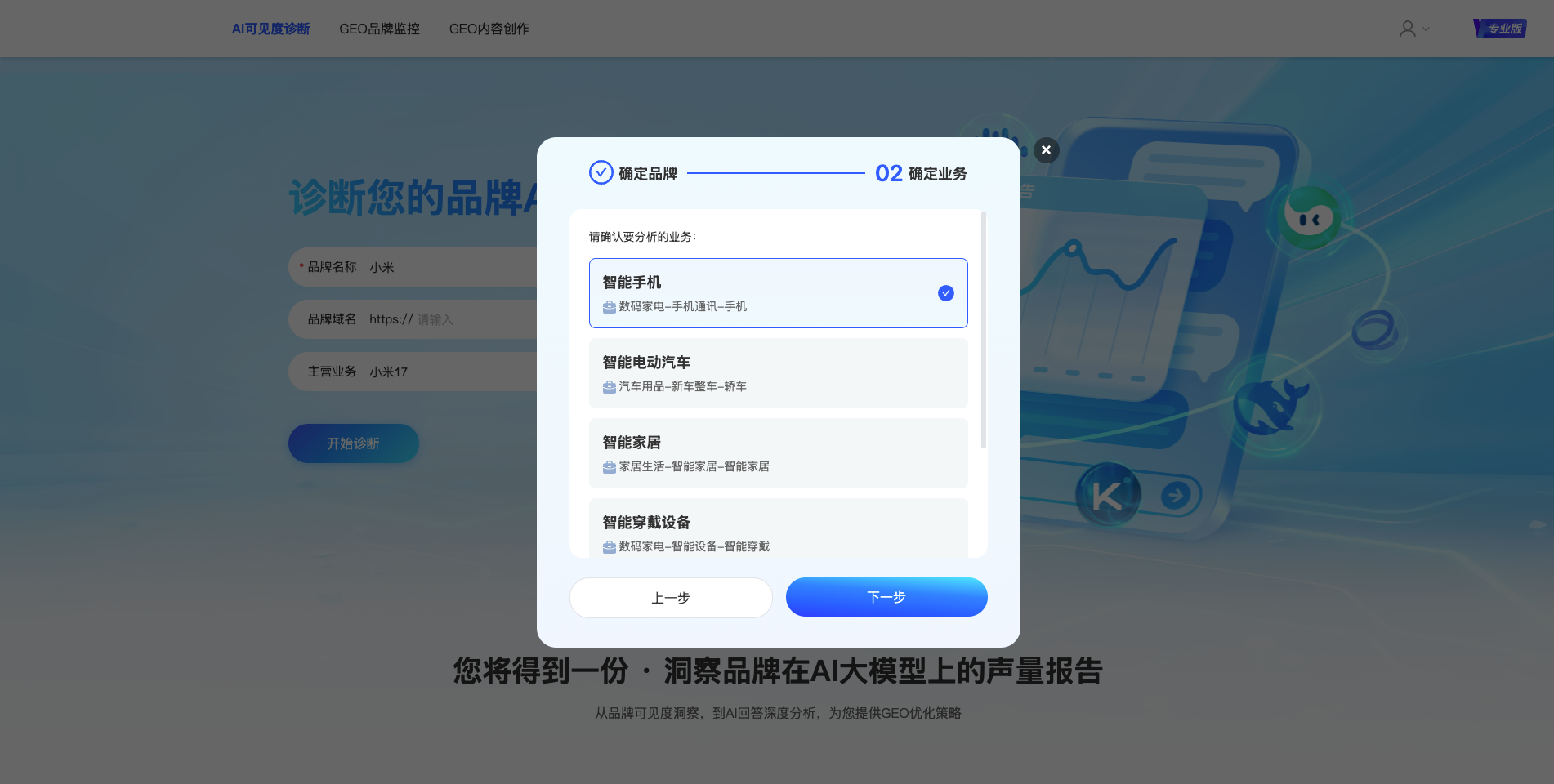Switch to GEO品牌监控 tab
The width and height of the screenshot is (1554, 784).
[x=379, y=28]
